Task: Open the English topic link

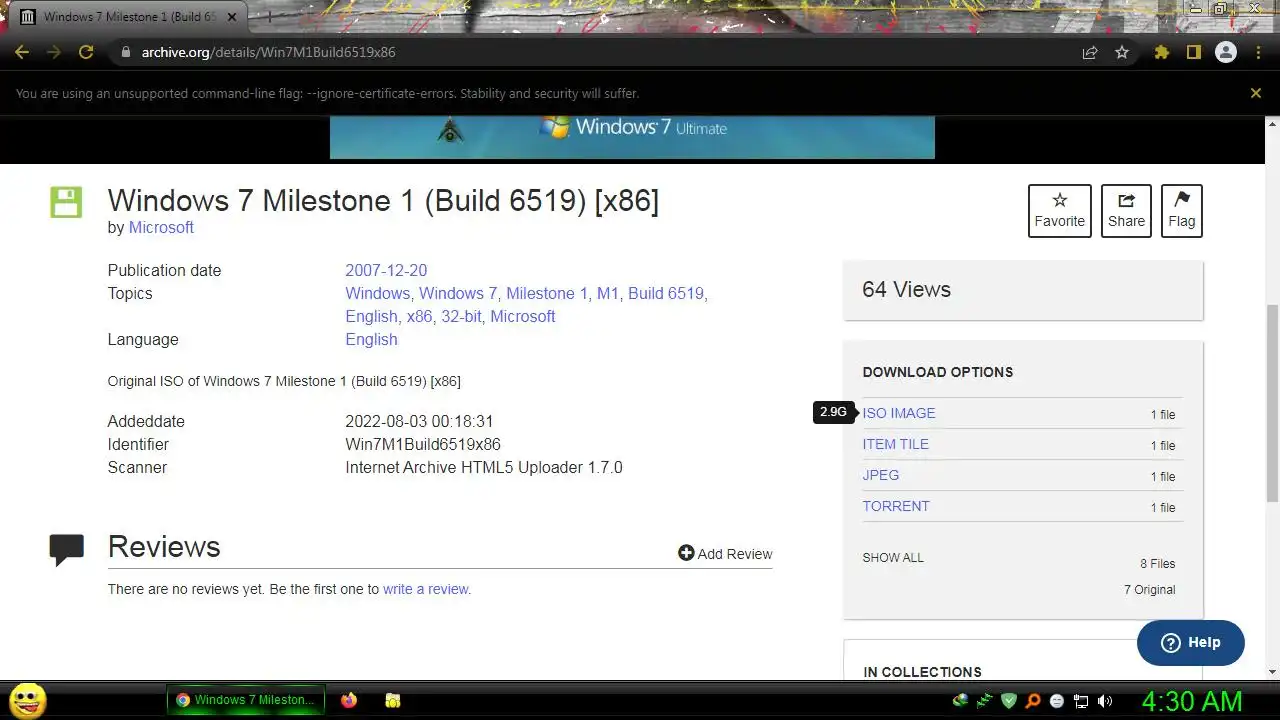Action: 371,316
